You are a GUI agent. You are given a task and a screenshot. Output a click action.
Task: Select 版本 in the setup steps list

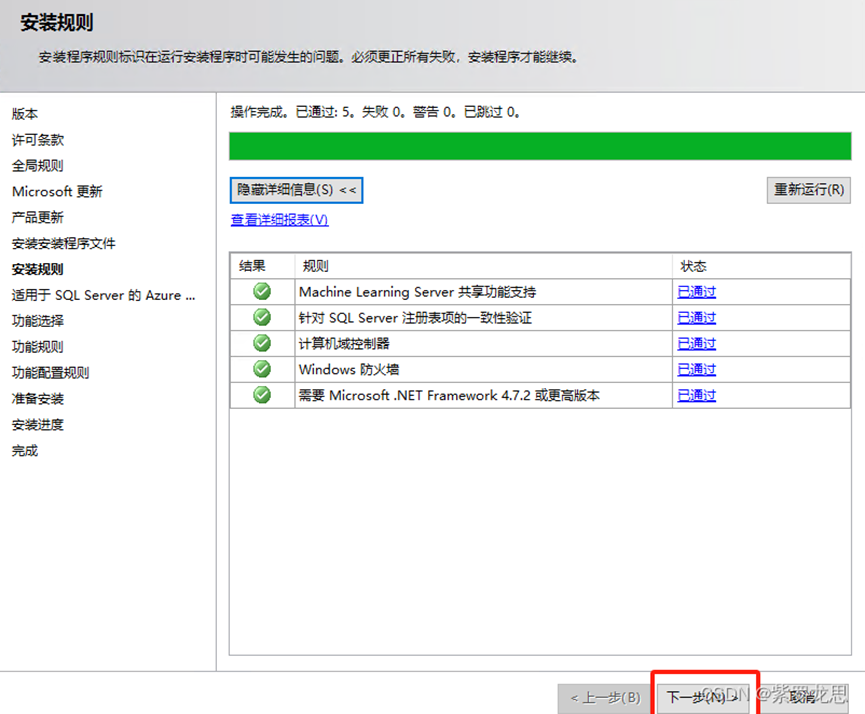25,114
